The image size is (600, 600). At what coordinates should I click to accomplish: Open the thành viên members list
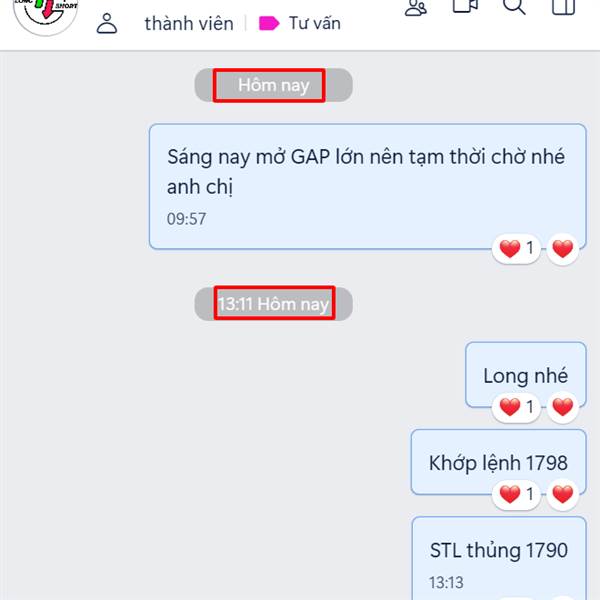coord(189,24)
